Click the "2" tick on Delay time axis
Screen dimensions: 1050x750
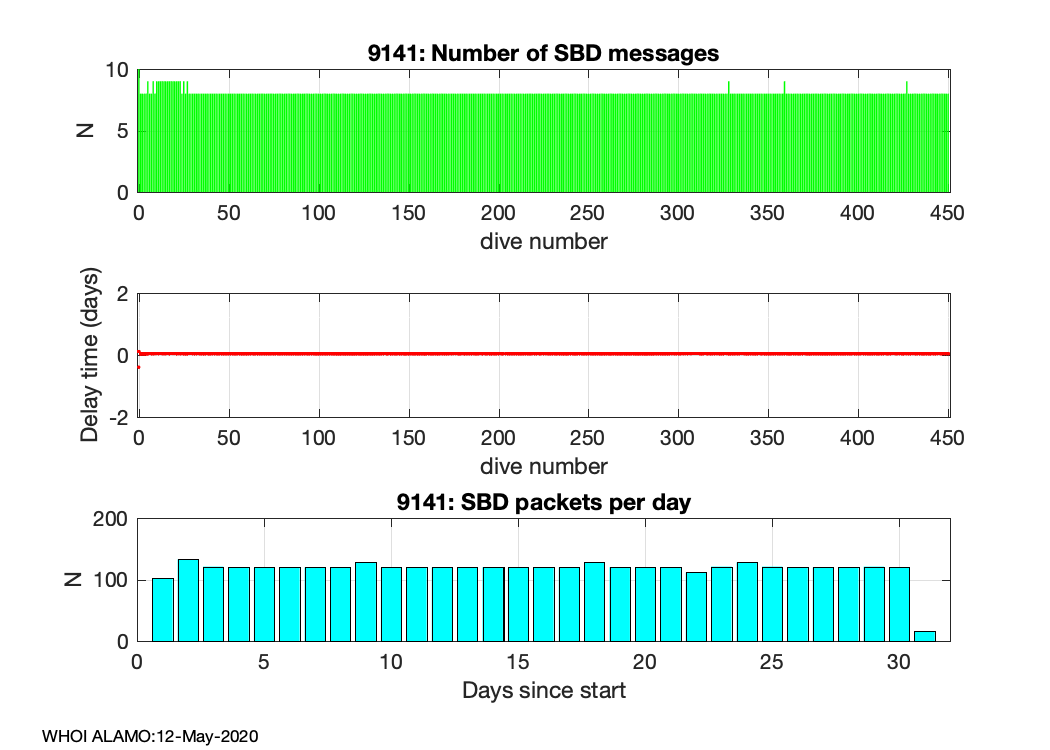[x=123, y=294]
